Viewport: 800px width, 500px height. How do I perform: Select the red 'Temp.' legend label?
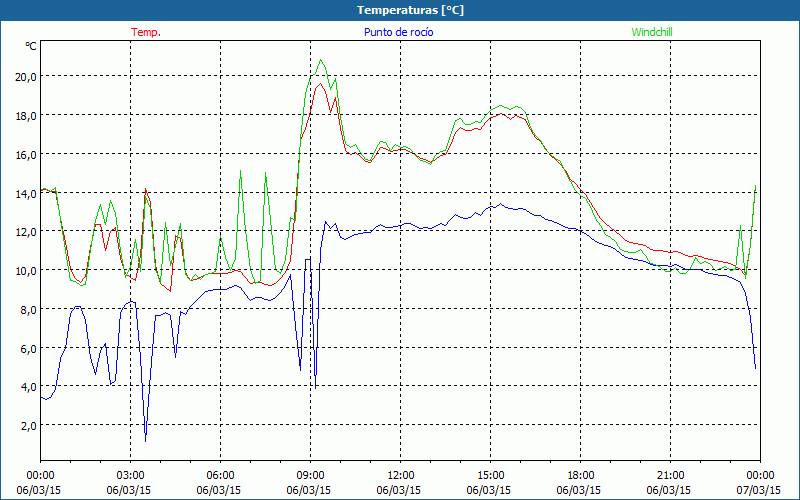146,32
